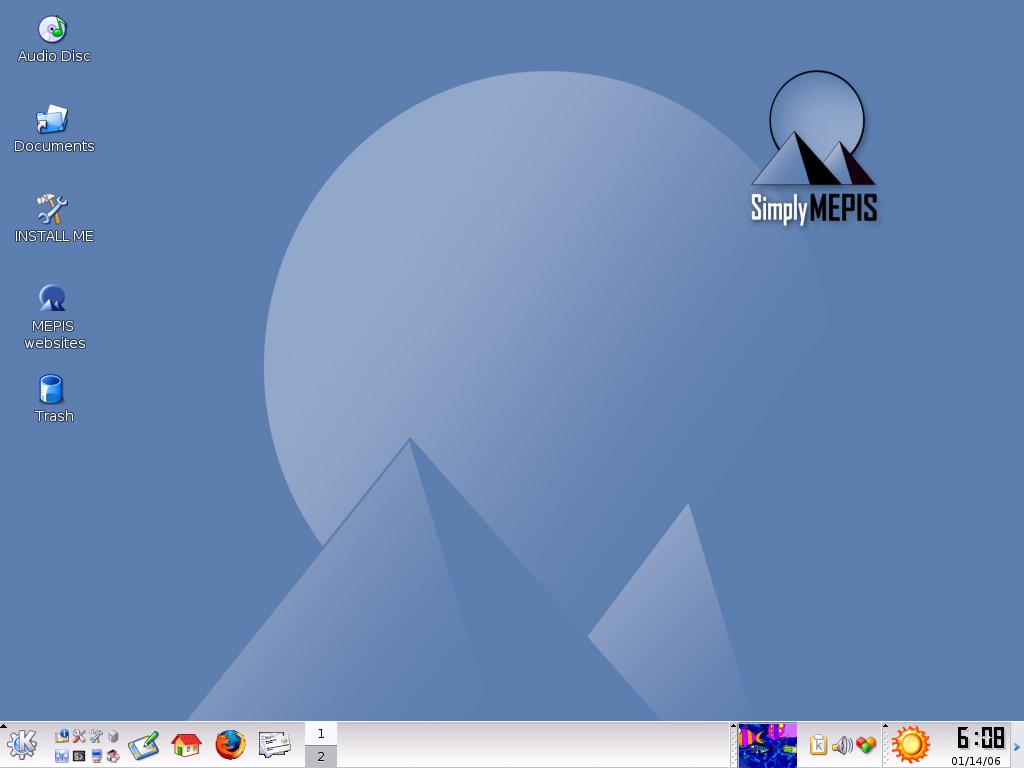The height and width of the screenshot is (768, 1024).
Task: Open the sun weather applet
Action: (x=910, y=744)
